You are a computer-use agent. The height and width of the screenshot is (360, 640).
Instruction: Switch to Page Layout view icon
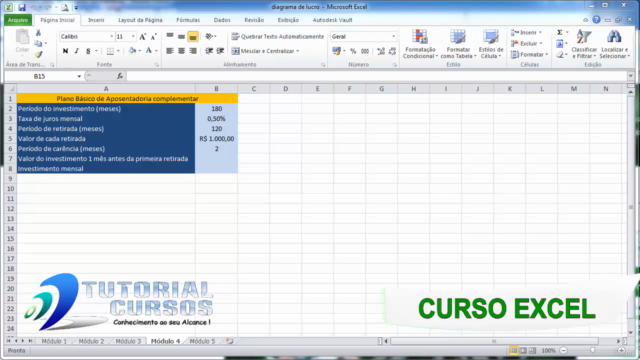(523, 351)
